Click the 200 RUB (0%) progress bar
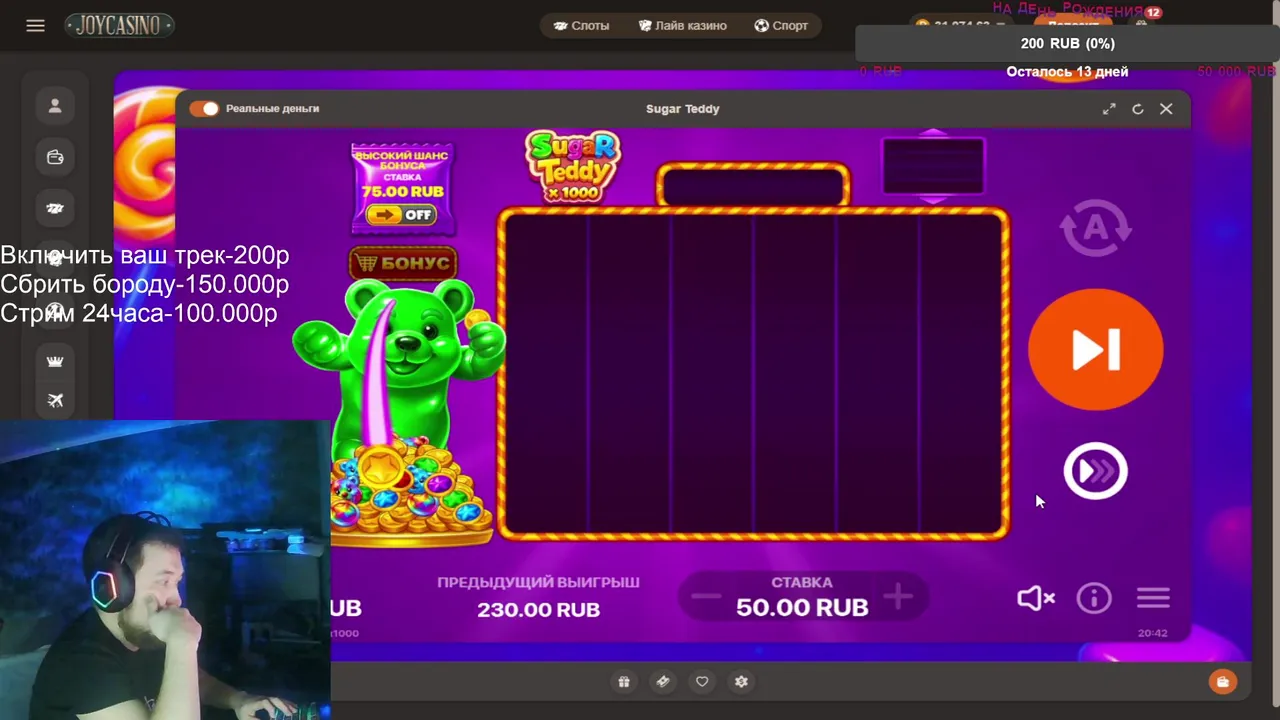1280x720 pixels. coord(1067,43)
